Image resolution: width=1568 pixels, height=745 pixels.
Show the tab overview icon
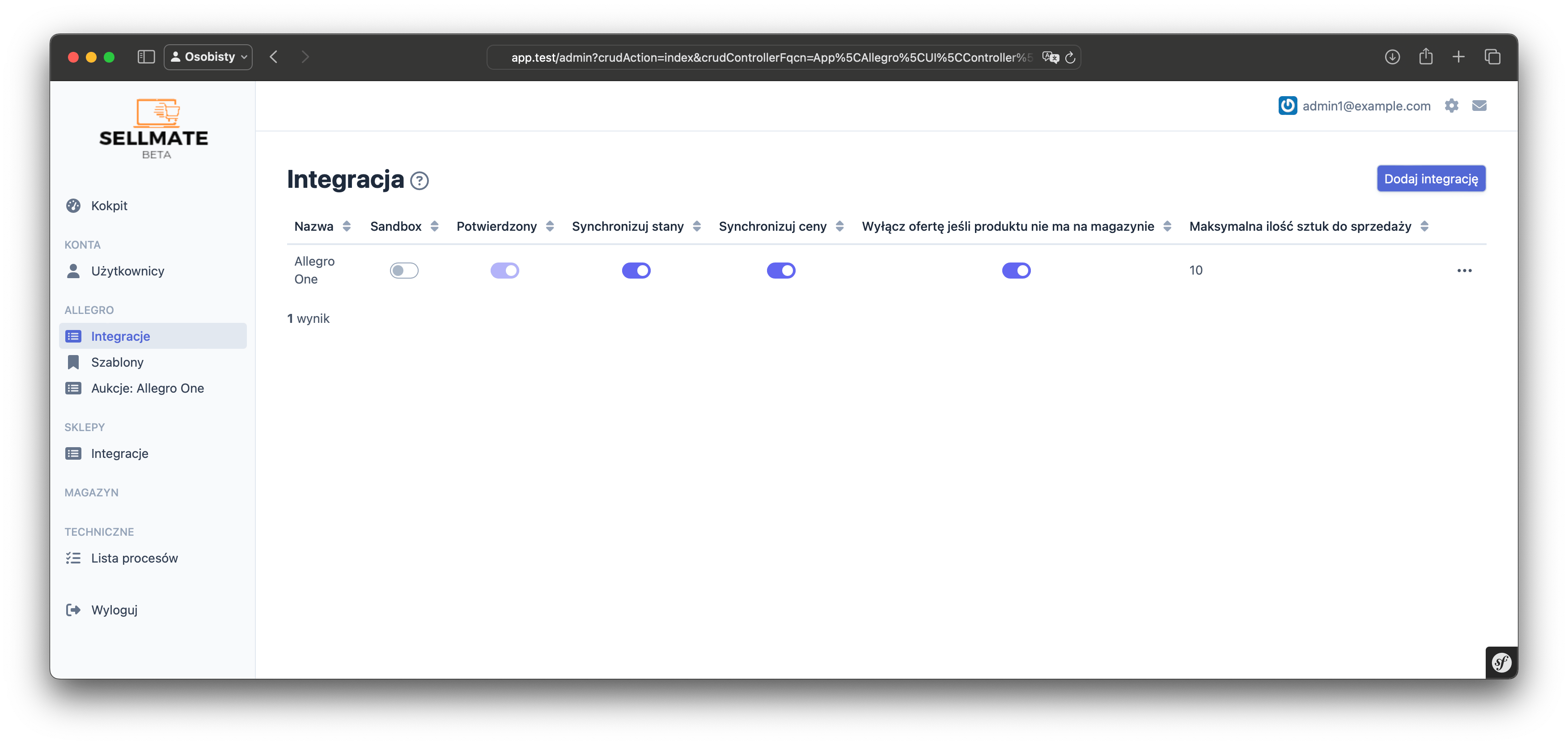click(x=1492, y=57)
